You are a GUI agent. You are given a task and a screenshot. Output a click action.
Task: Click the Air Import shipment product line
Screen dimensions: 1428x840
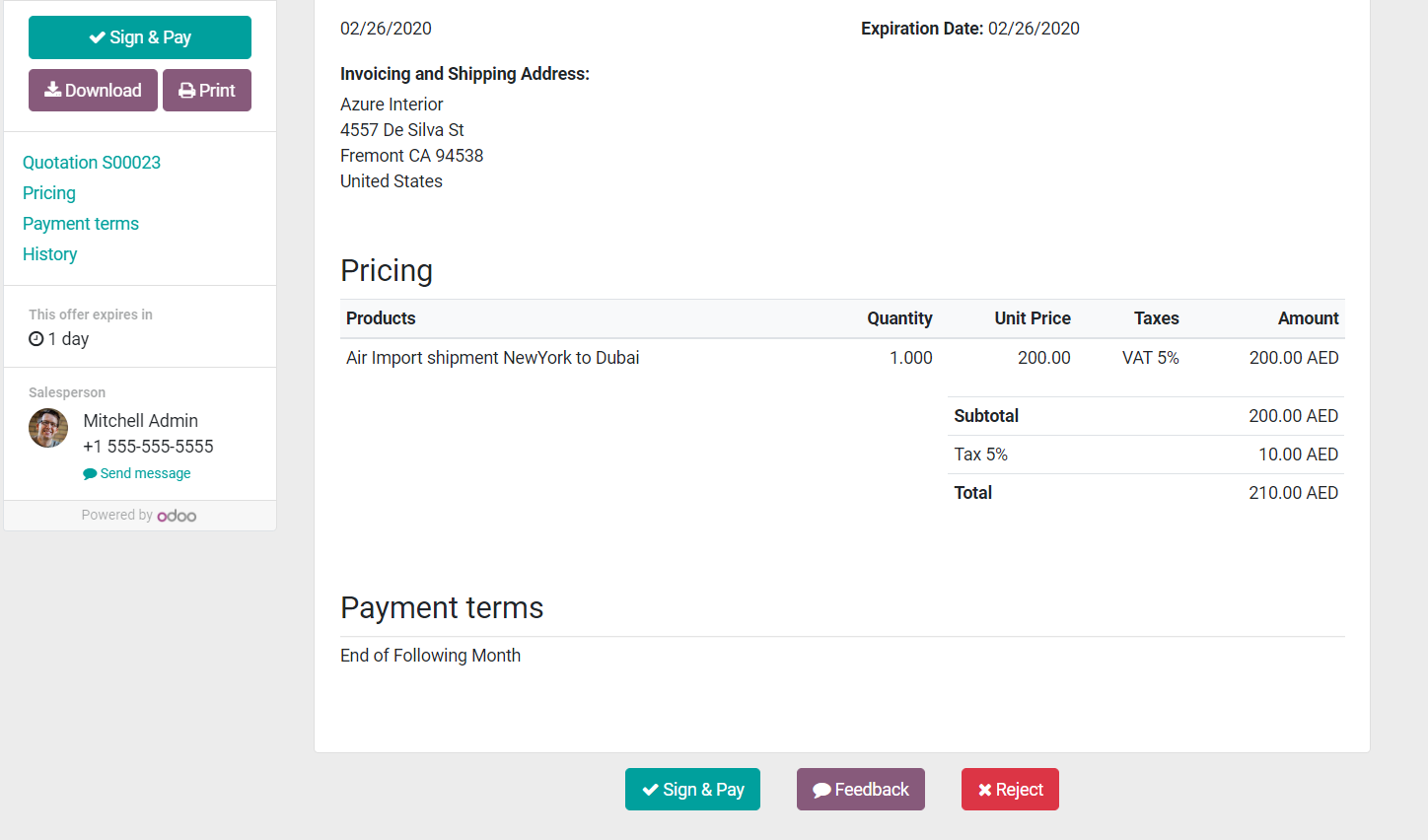click(492, 358)
